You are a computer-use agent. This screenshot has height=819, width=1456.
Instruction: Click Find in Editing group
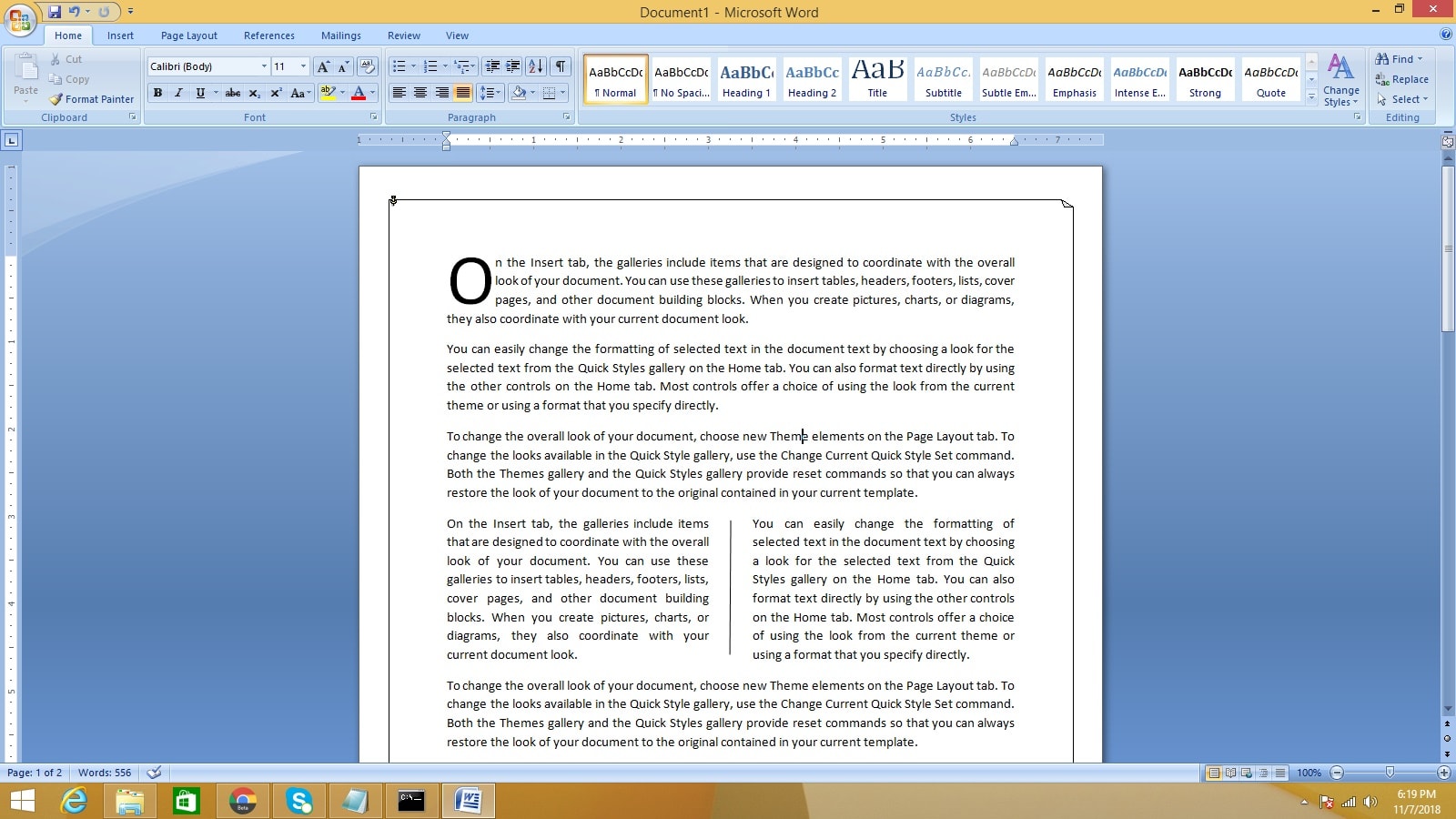click(1400, 59)
